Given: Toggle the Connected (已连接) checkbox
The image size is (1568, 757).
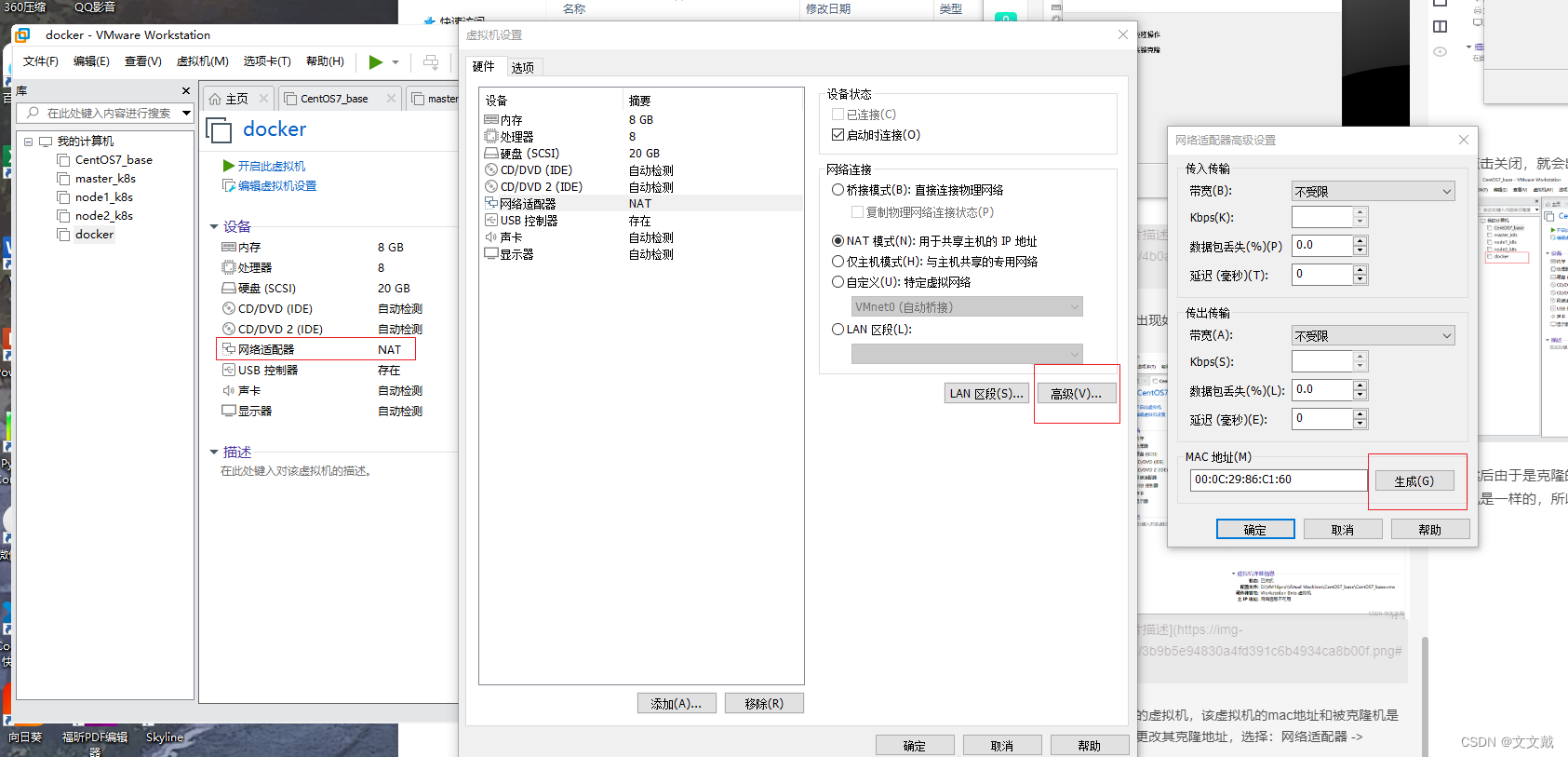Looking at the screenshot, I should point(838,115).
